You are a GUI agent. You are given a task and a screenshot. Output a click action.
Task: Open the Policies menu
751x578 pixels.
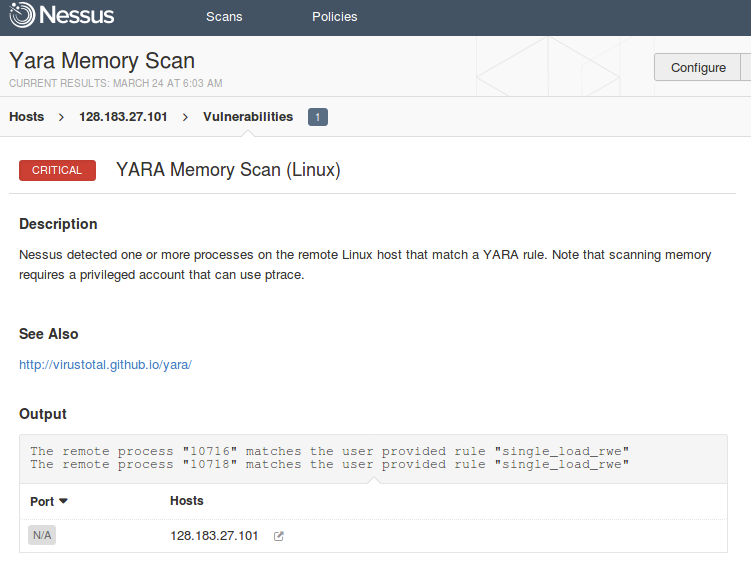pos(334,17)
